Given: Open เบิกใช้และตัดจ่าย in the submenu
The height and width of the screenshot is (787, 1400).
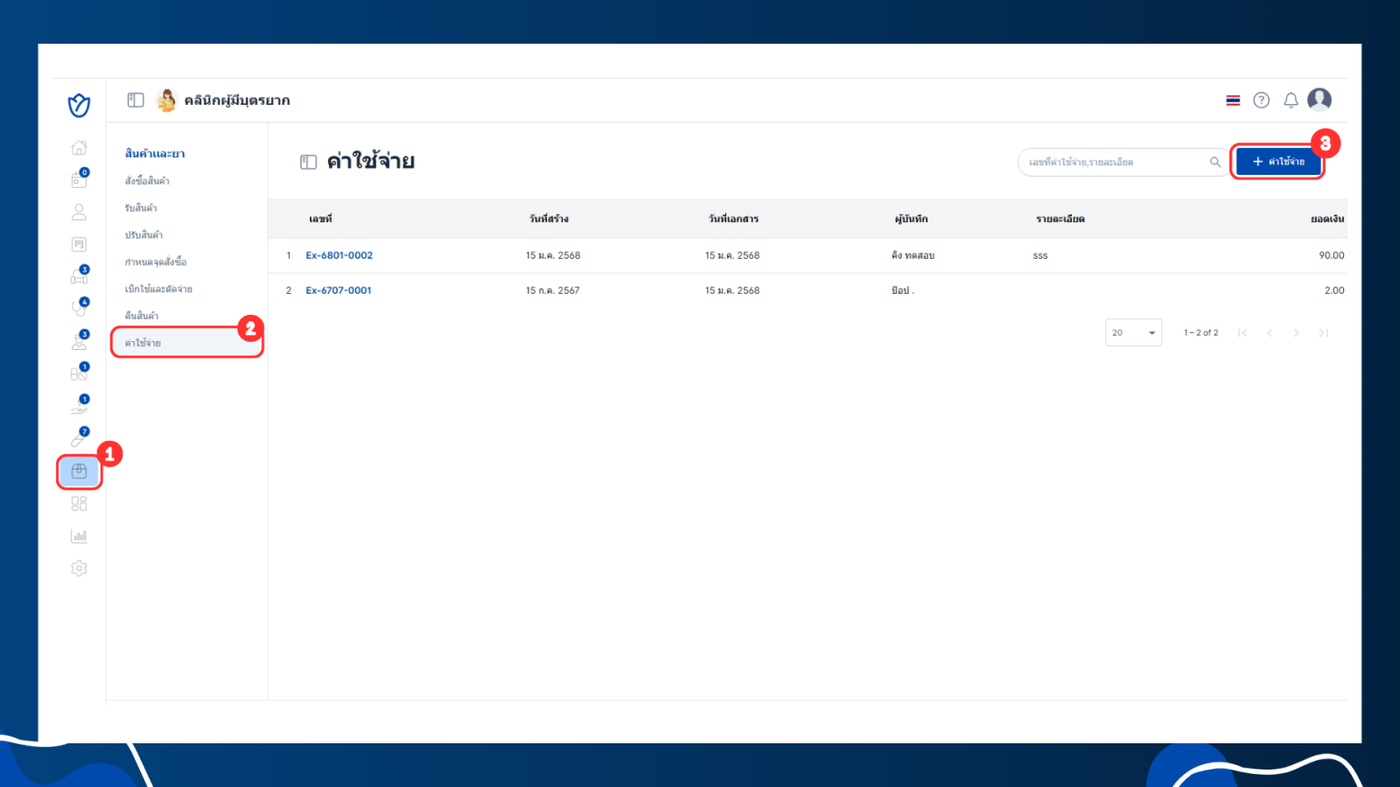Looking at the screenshot, I should click(x=159, y=289).
